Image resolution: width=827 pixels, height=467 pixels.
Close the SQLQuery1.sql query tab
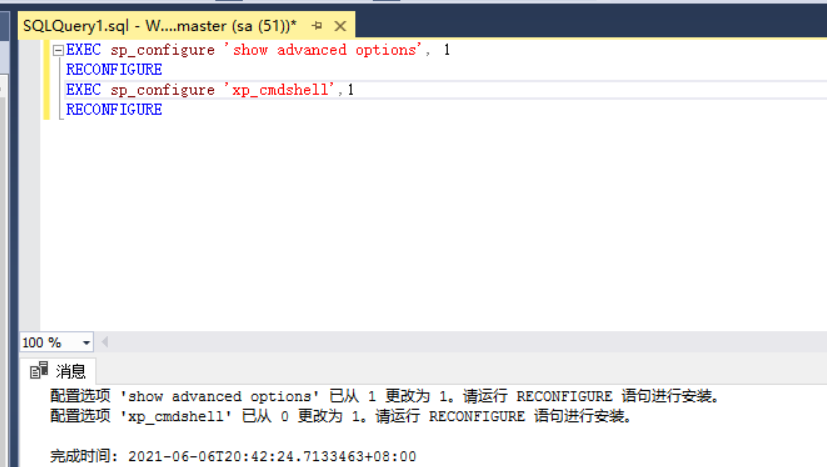point(339,24)
